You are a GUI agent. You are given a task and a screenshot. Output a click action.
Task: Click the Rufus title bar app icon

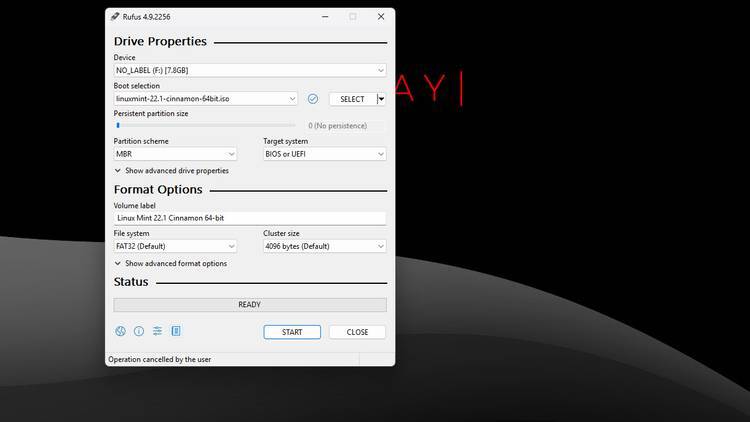(115, 17)
